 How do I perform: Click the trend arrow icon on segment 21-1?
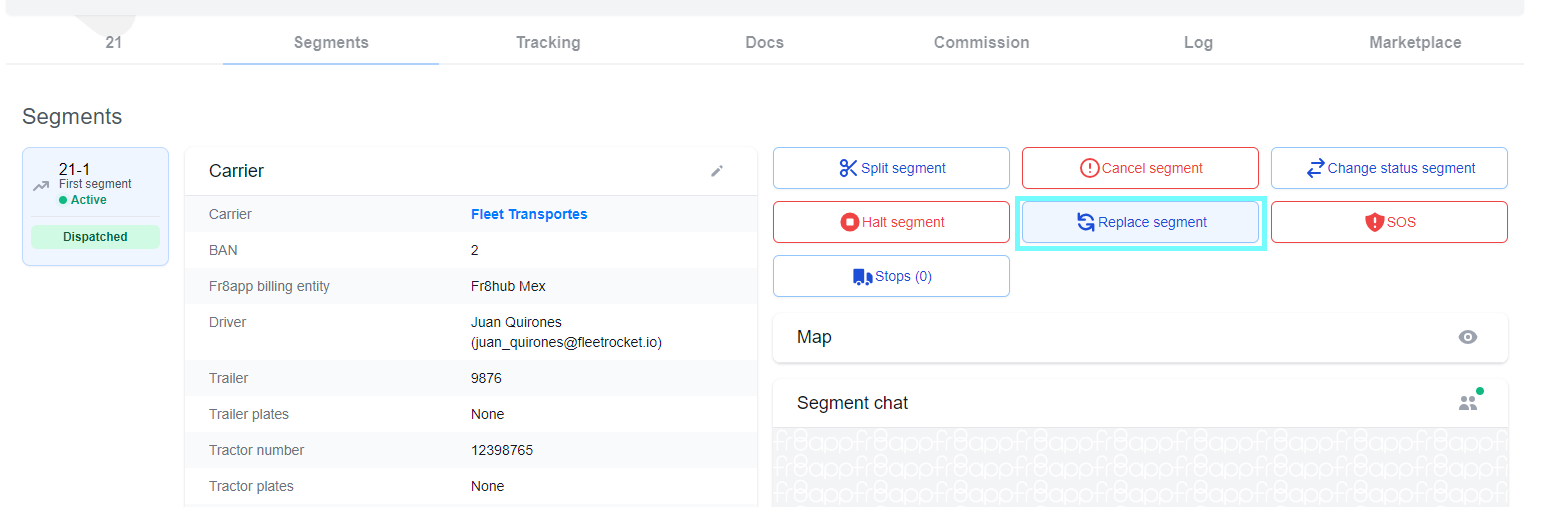pos(41,186)
